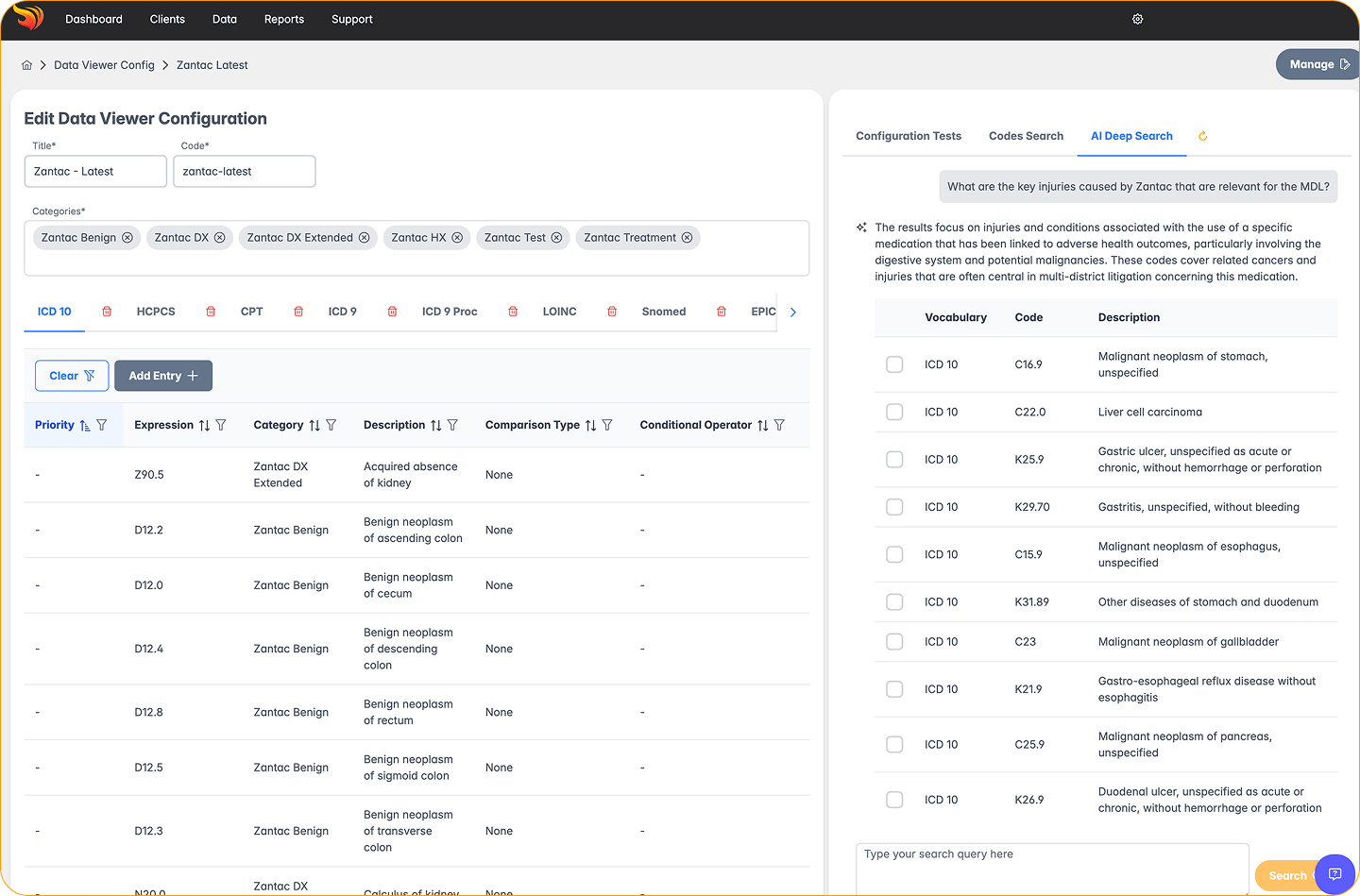Check the K29.70 Gastritis row
This screenshot has height=896, width=1360.
[894, 507]
